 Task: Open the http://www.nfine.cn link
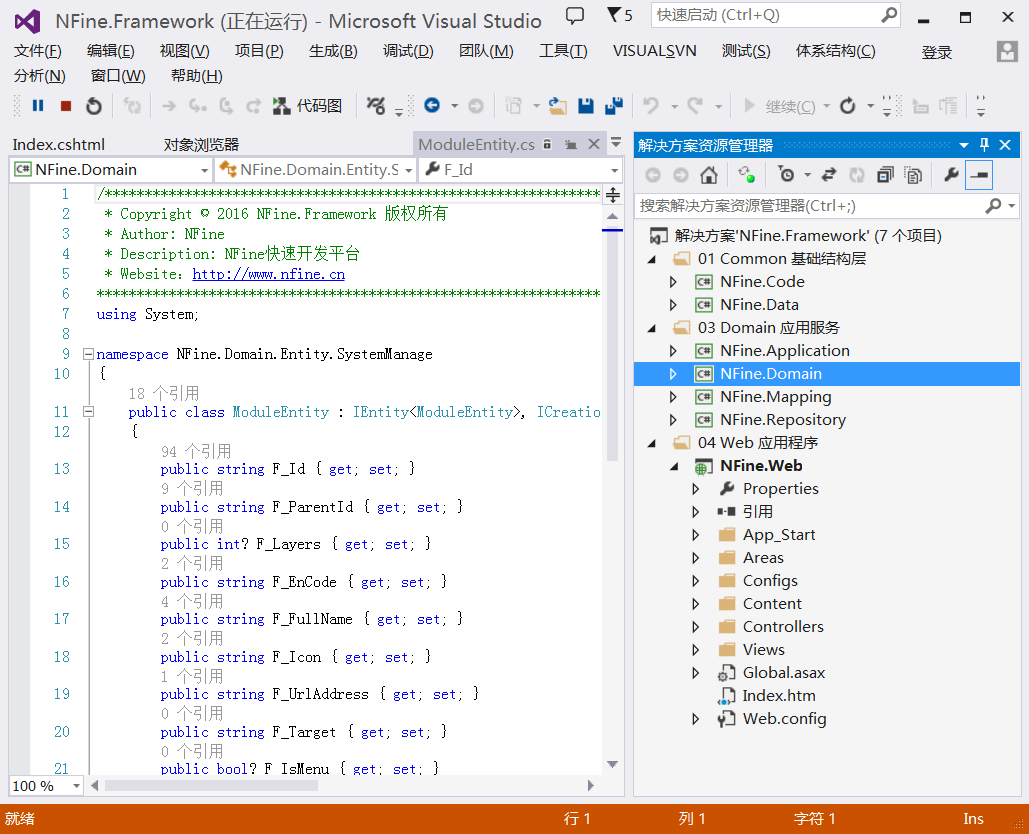[268, 274]
